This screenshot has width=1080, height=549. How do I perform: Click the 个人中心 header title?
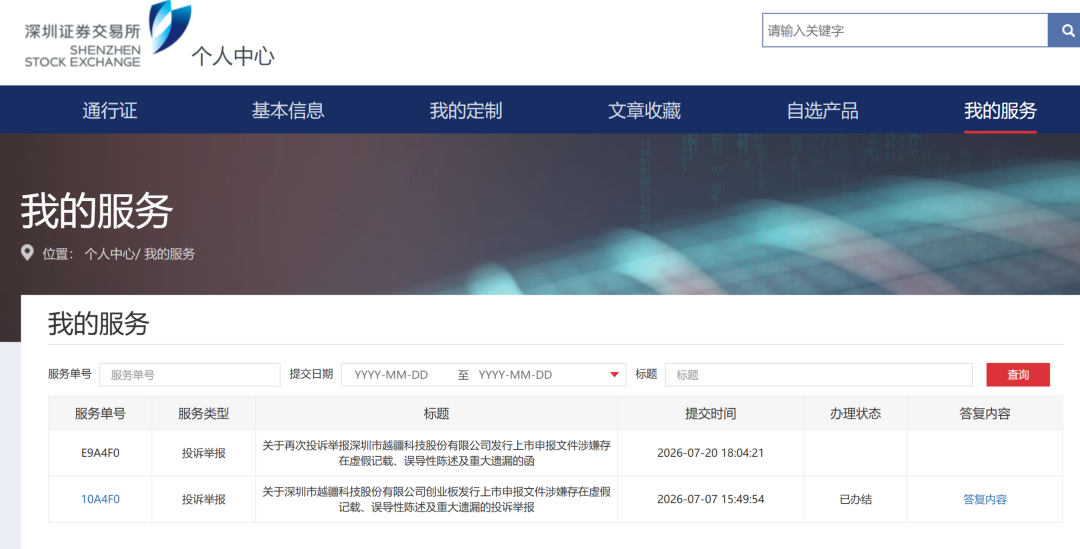(233, 56)
